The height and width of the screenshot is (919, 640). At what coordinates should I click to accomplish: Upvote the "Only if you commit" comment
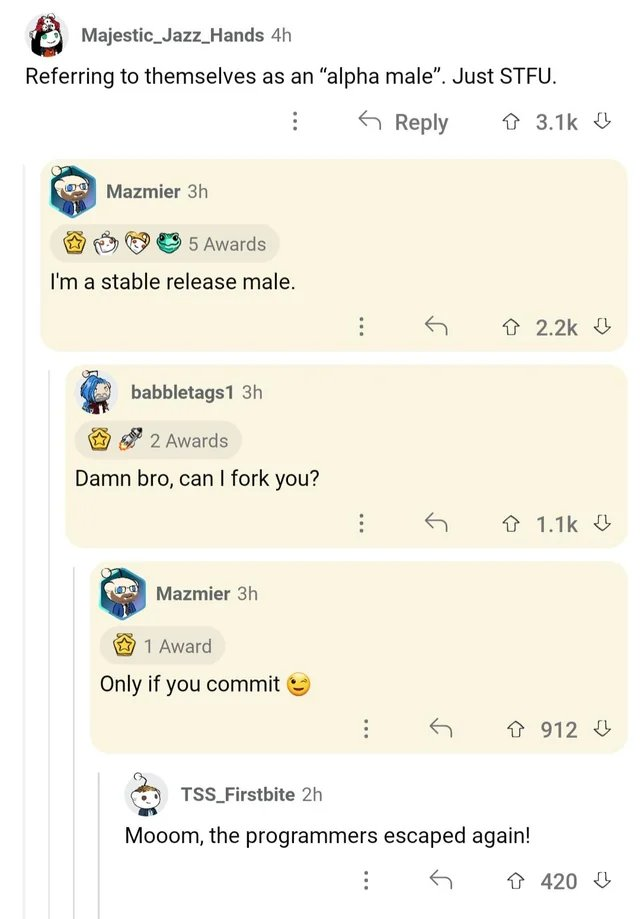click(516, 729)
